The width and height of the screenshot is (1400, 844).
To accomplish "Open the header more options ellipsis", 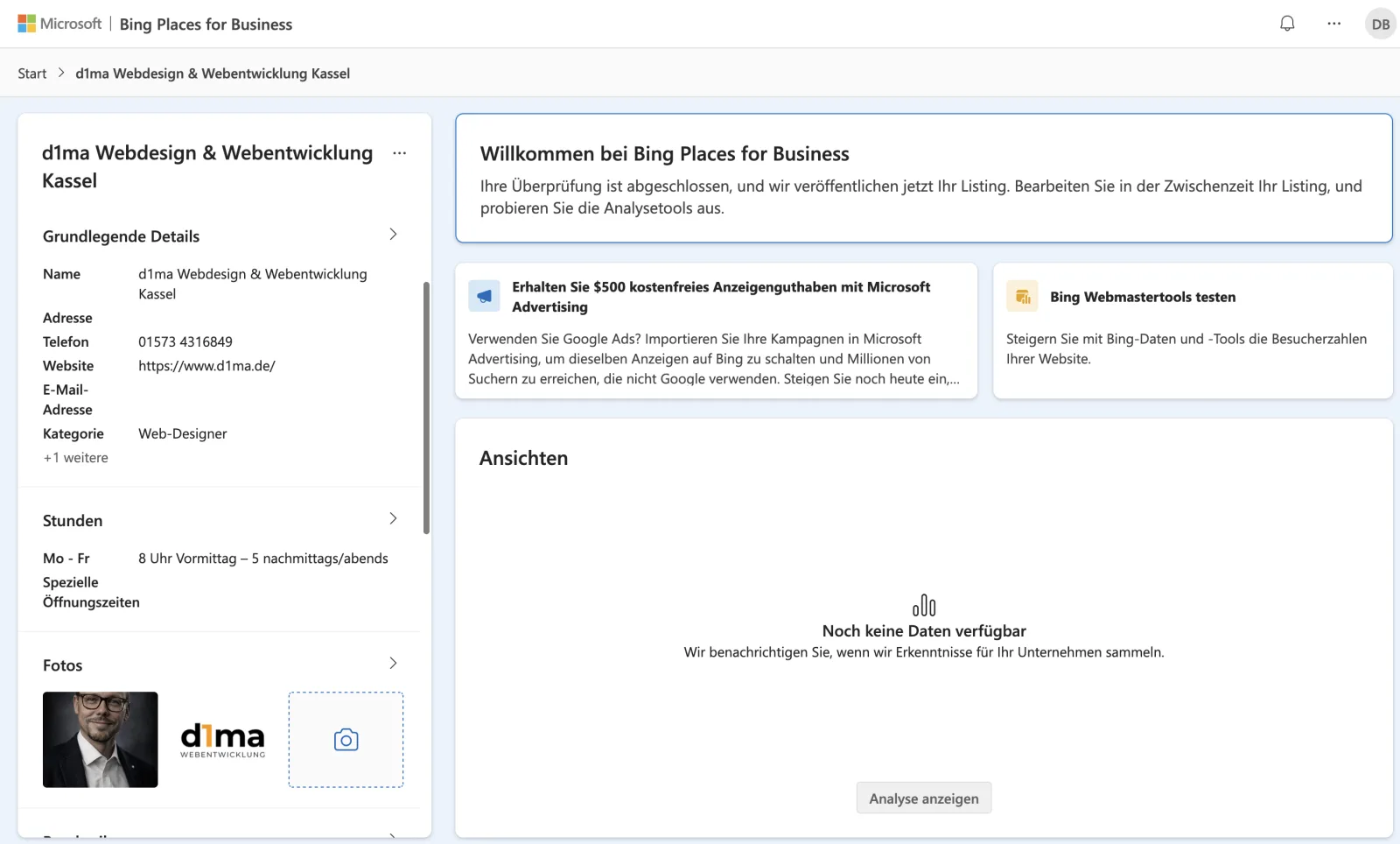I will coord(1333,24).
